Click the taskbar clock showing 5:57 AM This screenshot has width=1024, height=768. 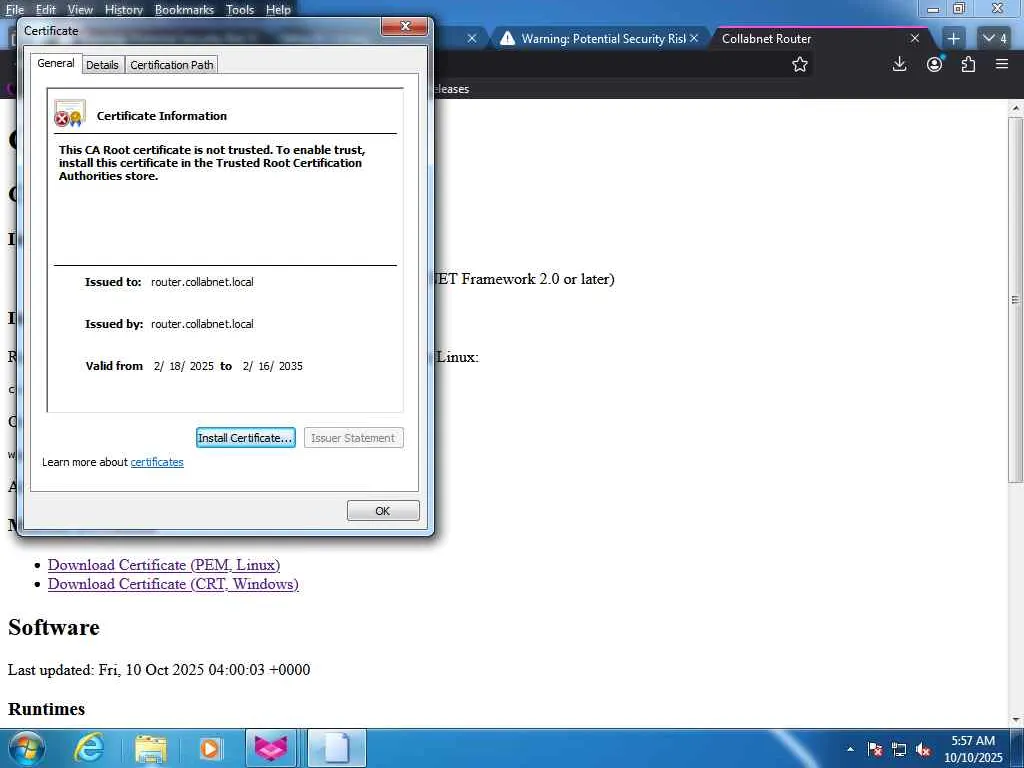973,749
